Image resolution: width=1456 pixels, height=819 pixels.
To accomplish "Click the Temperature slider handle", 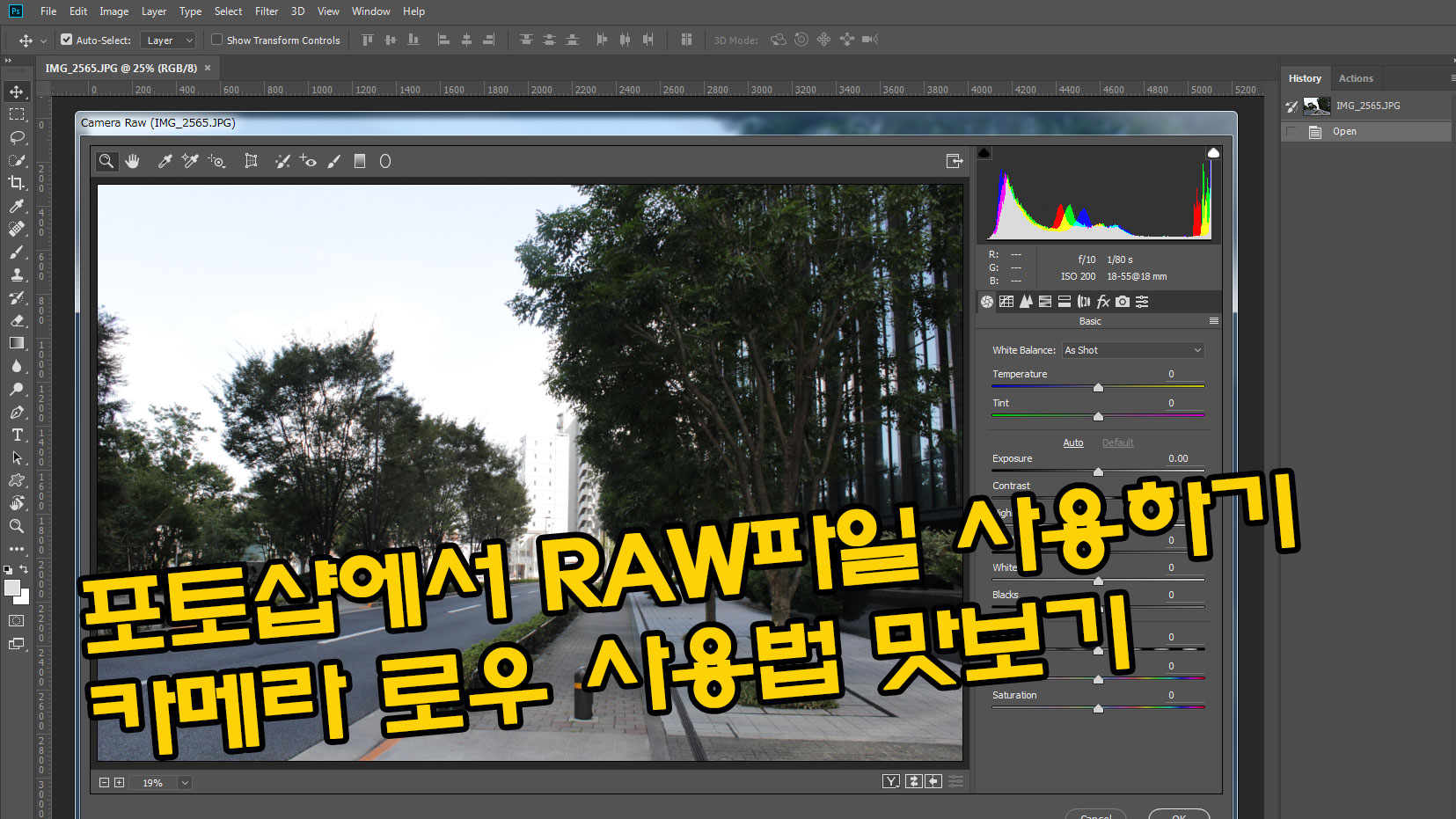I will [x=1098, y=387].
